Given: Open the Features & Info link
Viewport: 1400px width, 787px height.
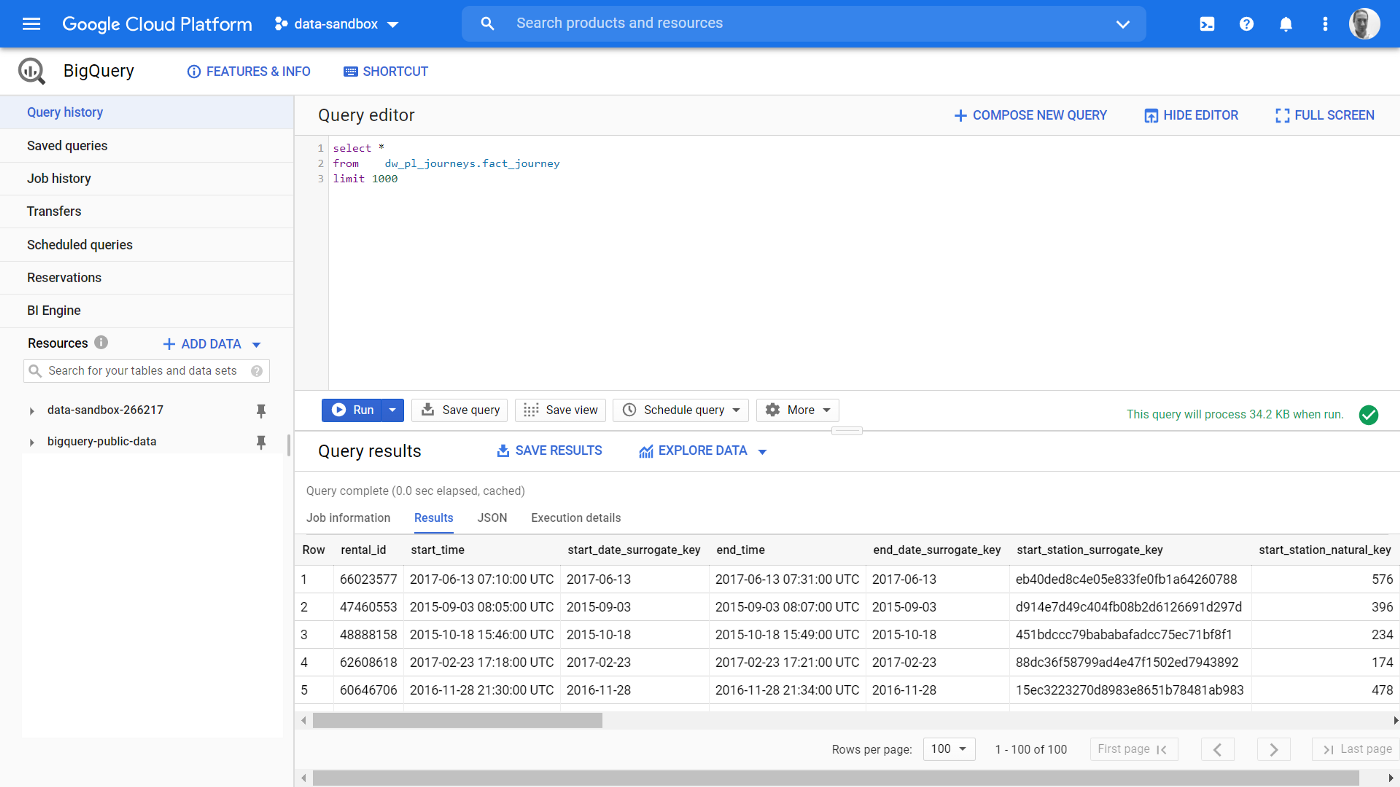Looking at the screenshot, I should [249, 72].
